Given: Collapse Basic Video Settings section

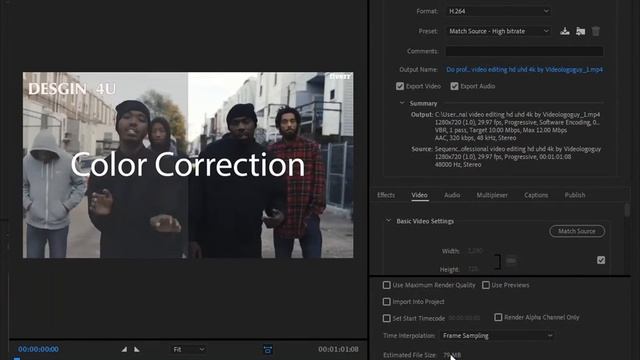Looking at the screenshot, I should click(x=388, y=221).
